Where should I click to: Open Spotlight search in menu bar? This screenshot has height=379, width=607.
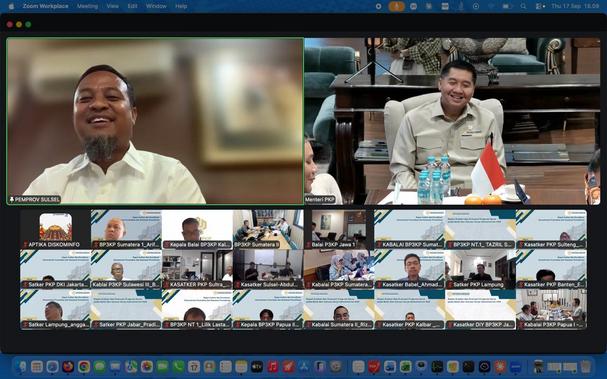(x=523, y=6)
